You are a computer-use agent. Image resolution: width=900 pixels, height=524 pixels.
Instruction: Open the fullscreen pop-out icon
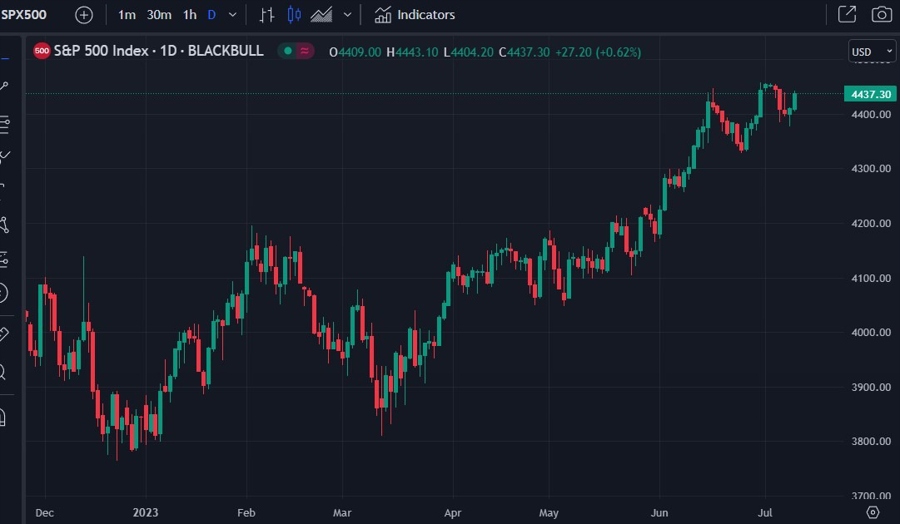coord(847,14)
